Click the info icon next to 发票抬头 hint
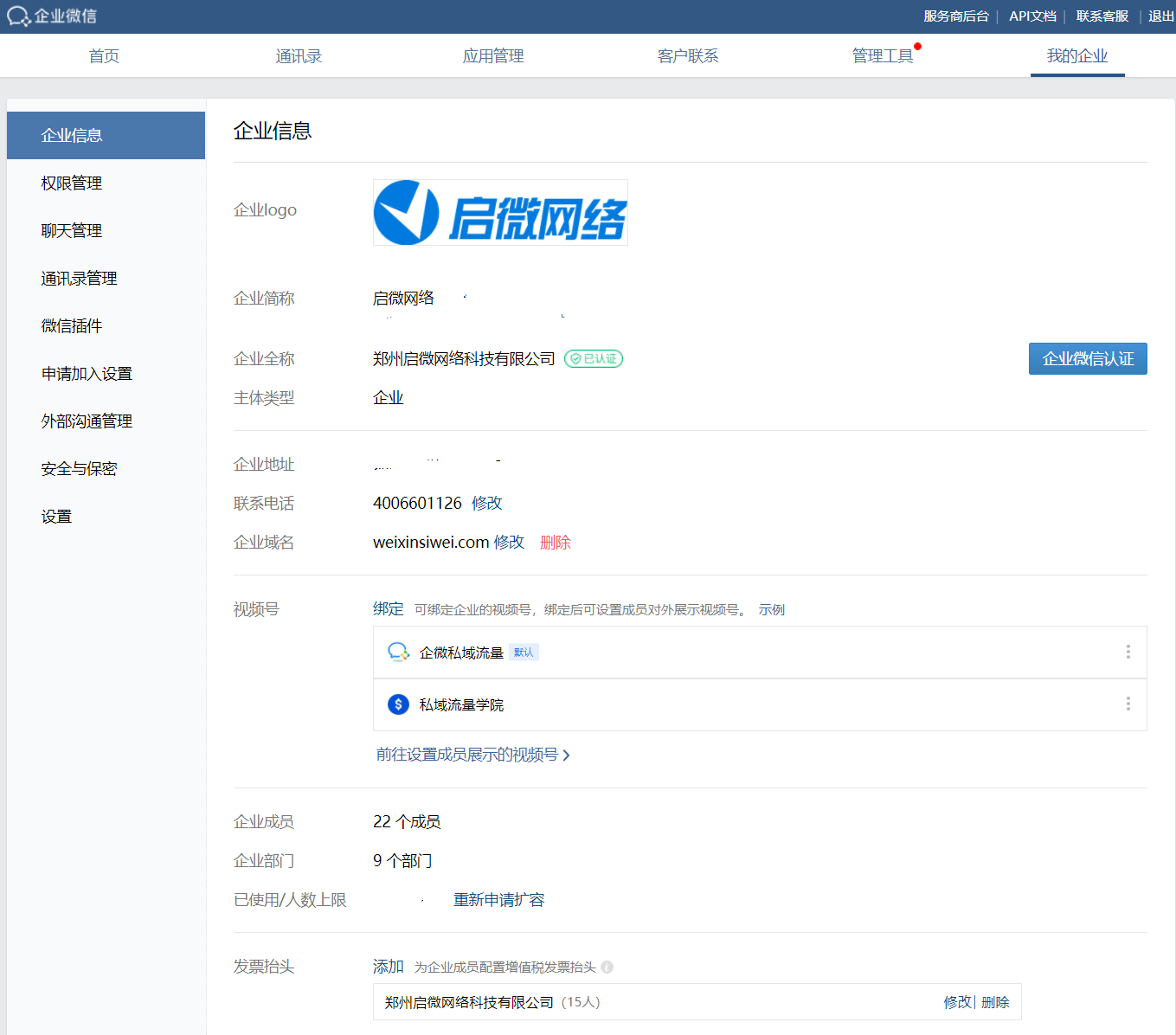Image resolution: width=1176 pixels, height=1035 pixels. pos(607,967)
